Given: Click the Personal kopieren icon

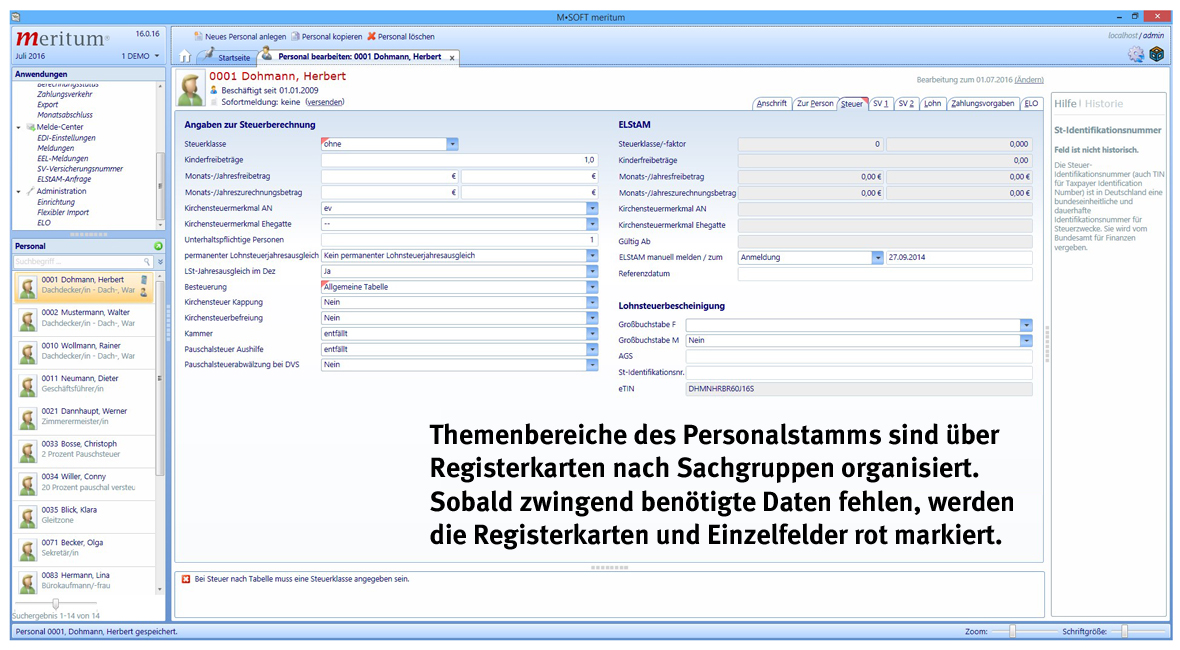Looking at the screenshot, I should (x=295, y=36).
